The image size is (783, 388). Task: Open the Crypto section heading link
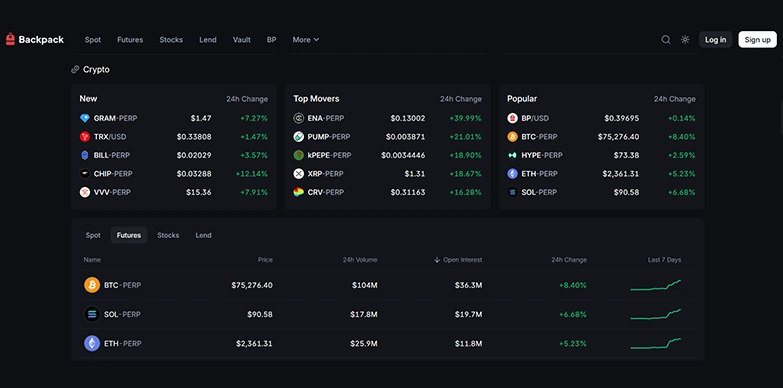click(96, 69)
